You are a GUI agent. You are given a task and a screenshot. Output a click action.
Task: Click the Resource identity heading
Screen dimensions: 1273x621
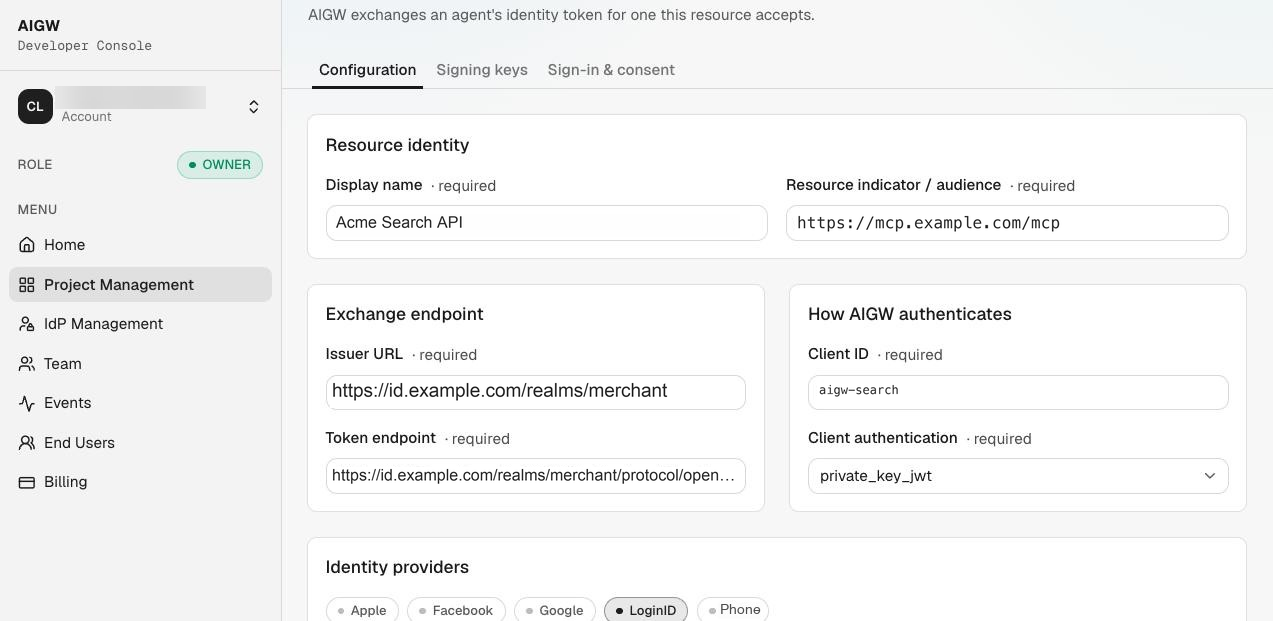point(397,145)
